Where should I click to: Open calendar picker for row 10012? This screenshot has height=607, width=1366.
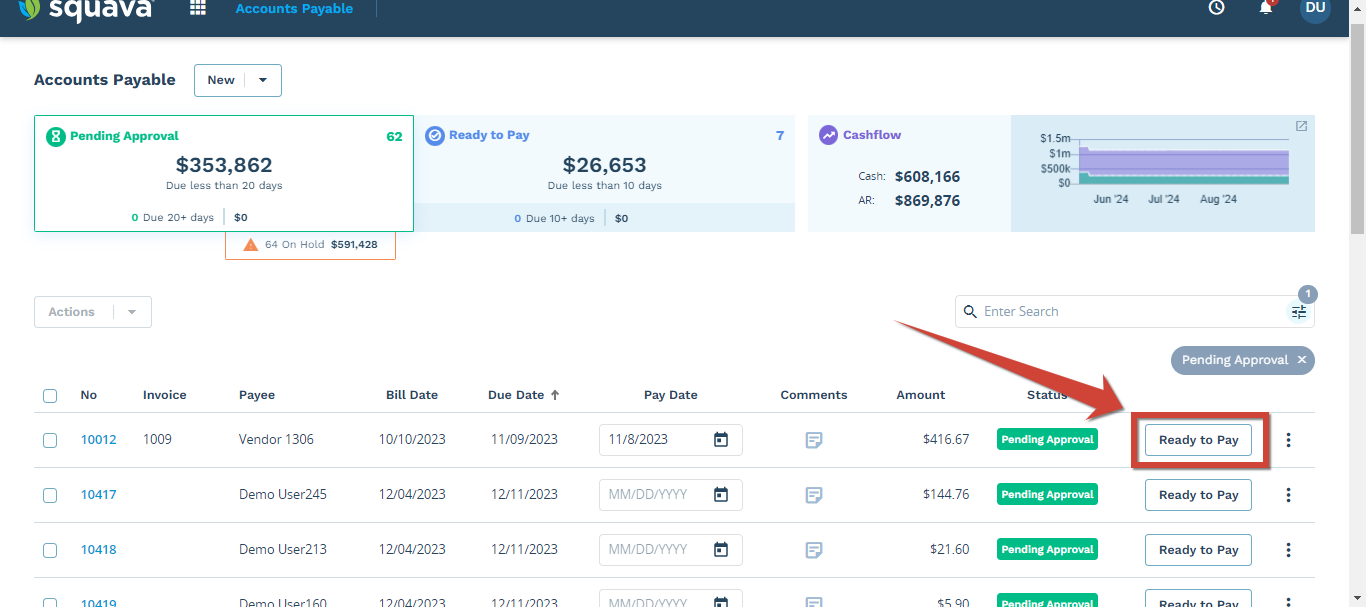(x=720, y=440)
